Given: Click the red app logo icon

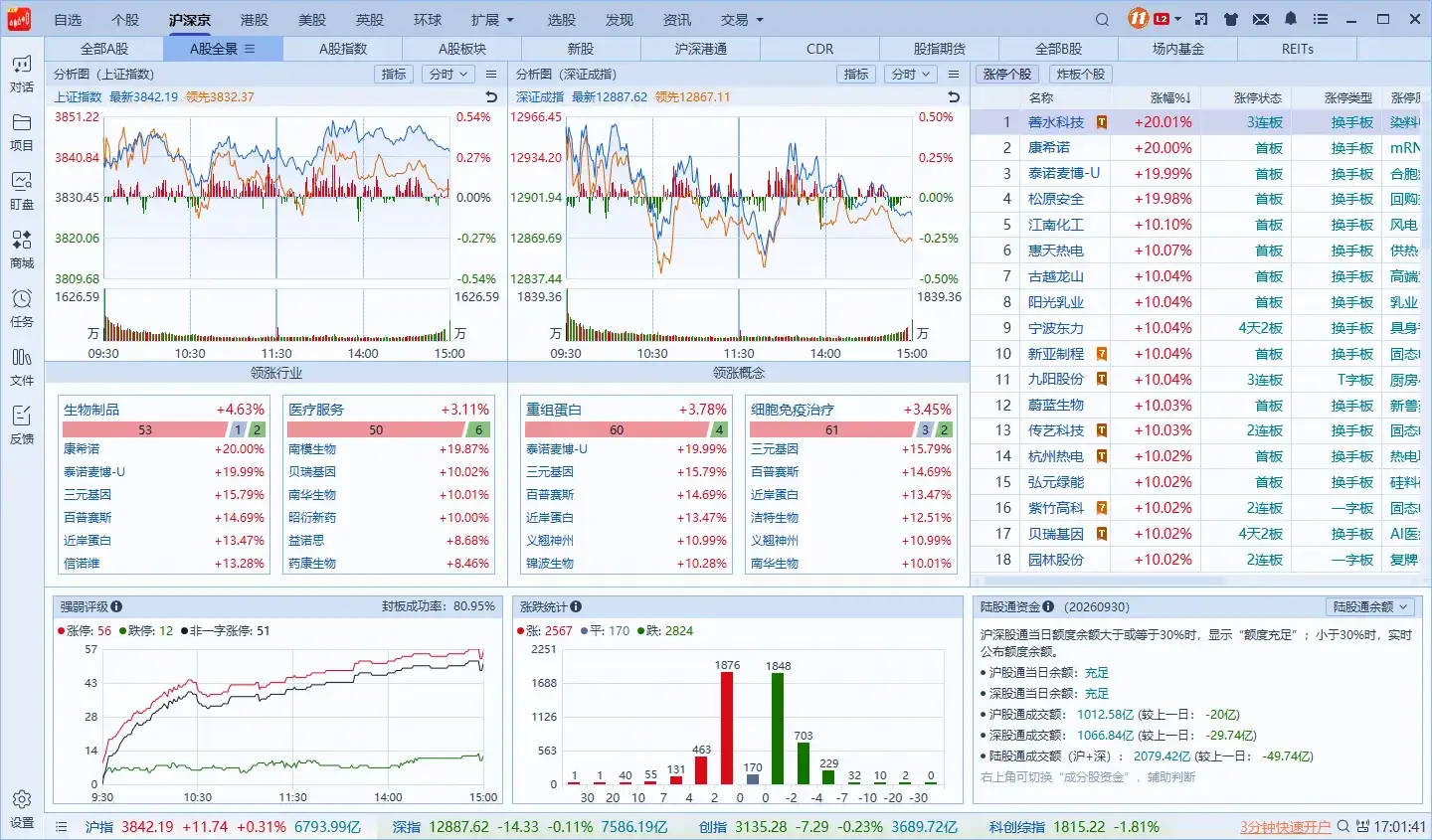Looking at the screenshot, I should point(19,19).
